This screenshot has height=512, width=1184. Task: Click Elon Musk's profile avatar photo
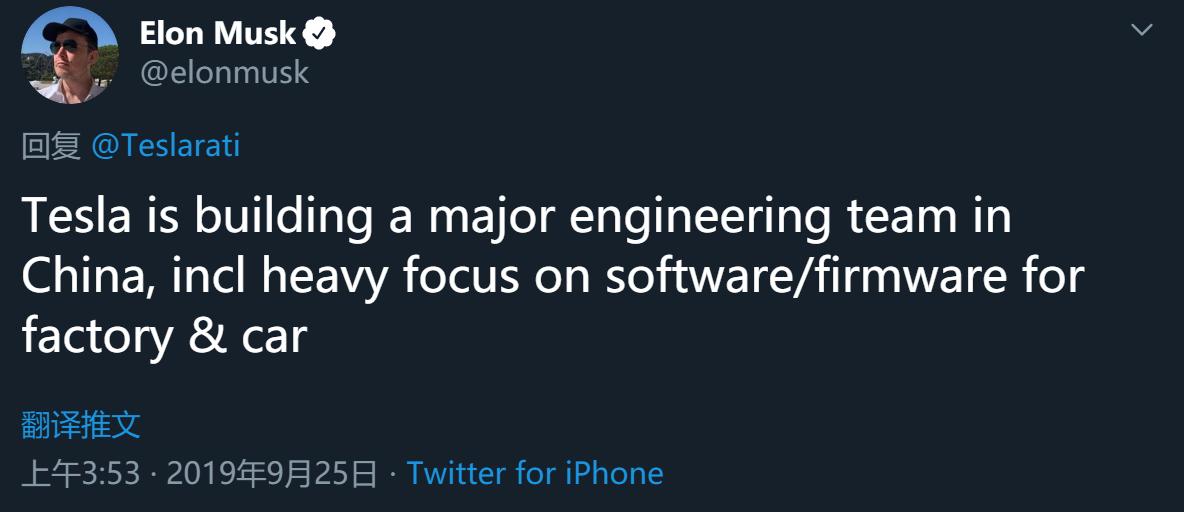coord(68,56)
